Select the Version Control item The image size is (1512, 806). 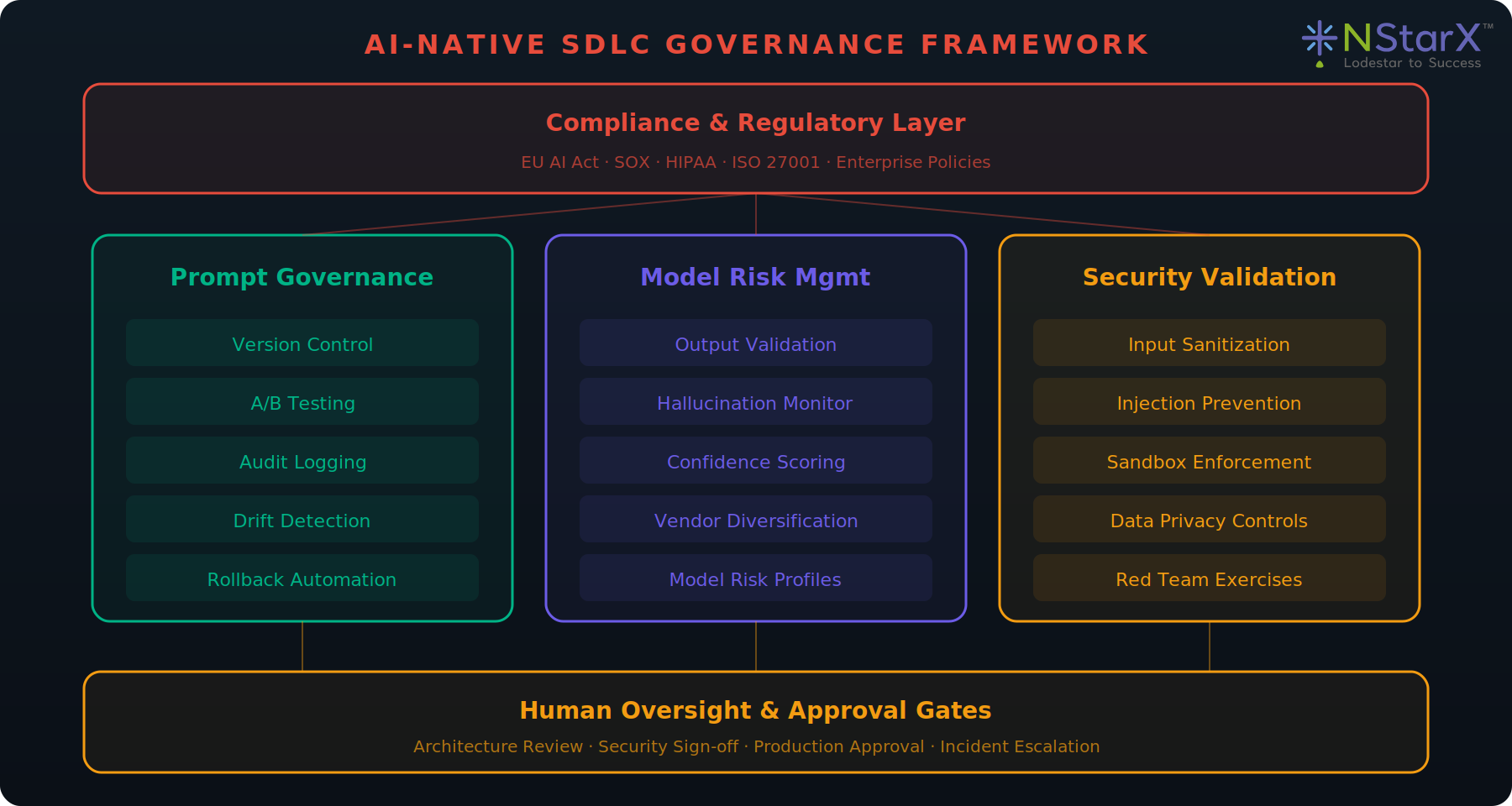pos(302,343)
